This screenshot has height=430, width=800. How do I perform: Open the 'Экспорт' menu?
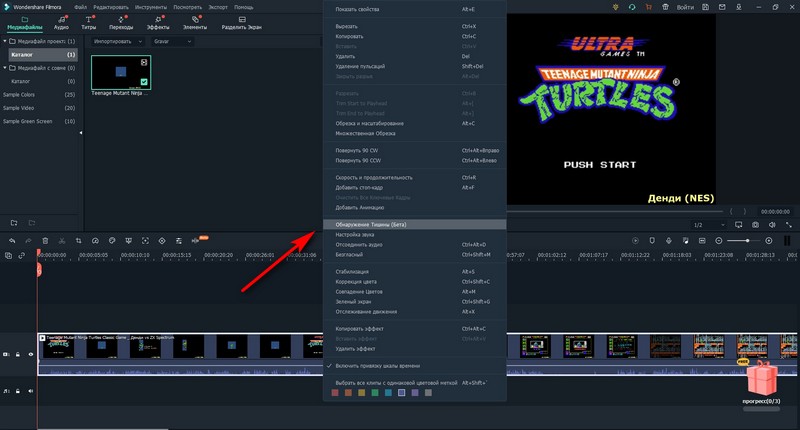click(218, 7)
